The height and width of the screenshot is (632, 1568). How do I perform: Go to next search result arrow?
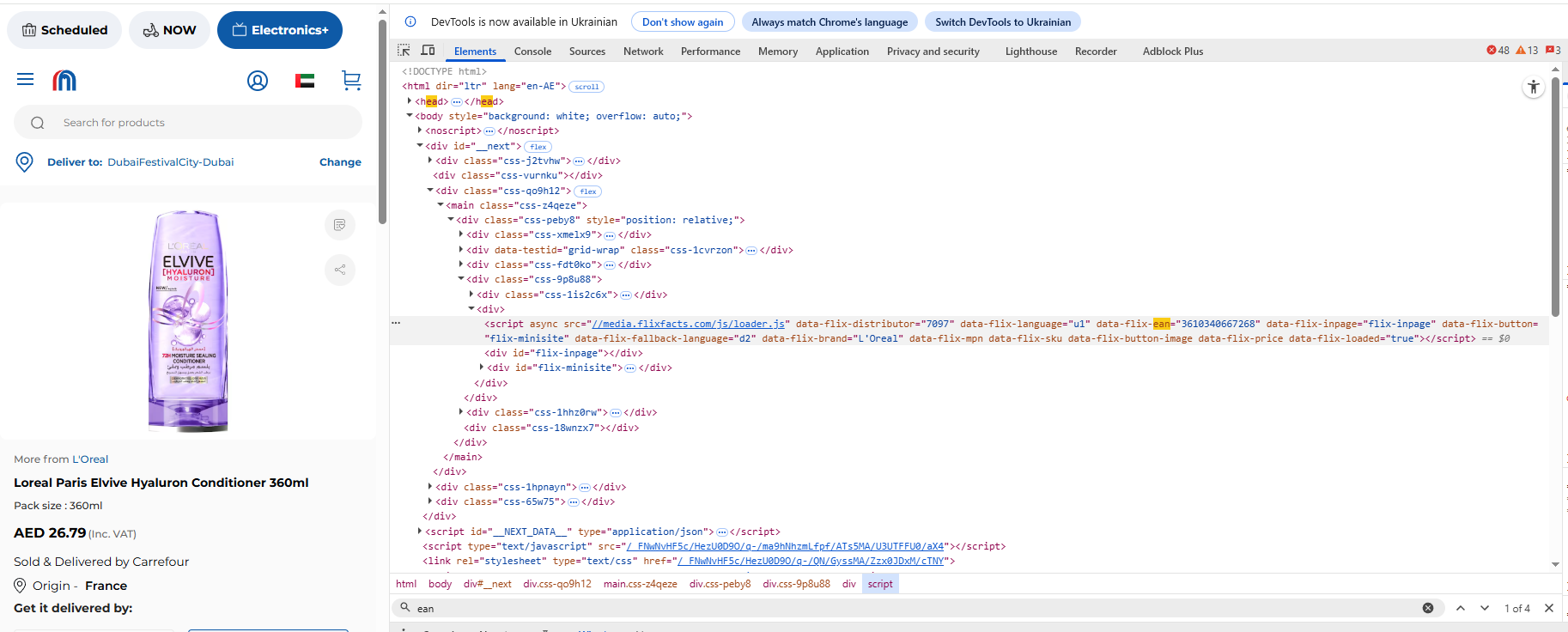point(1485,608)
